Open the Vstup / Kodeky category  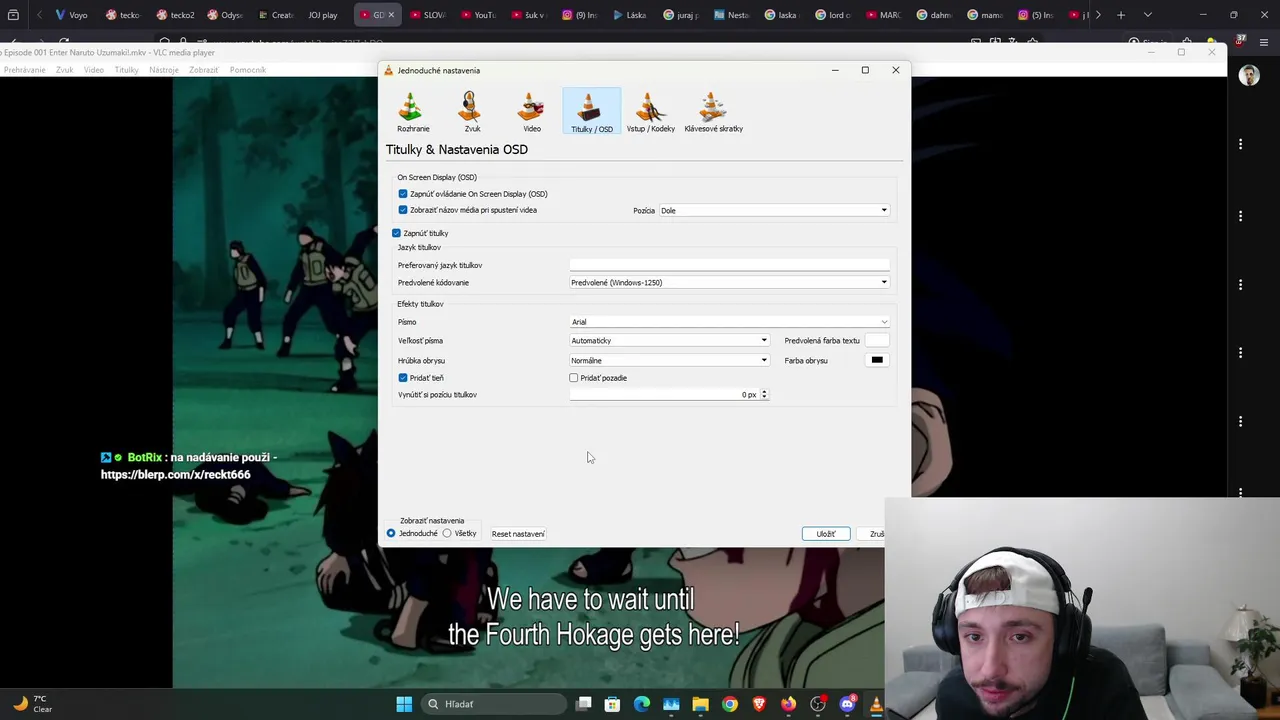click(650, 111)
